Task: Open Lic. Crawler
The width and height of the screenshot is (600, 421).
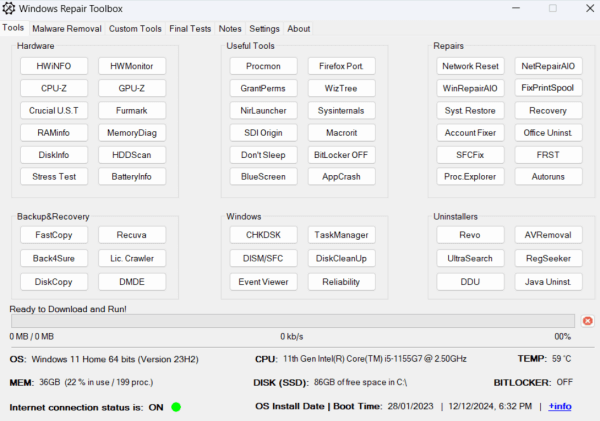Action: 132,258
